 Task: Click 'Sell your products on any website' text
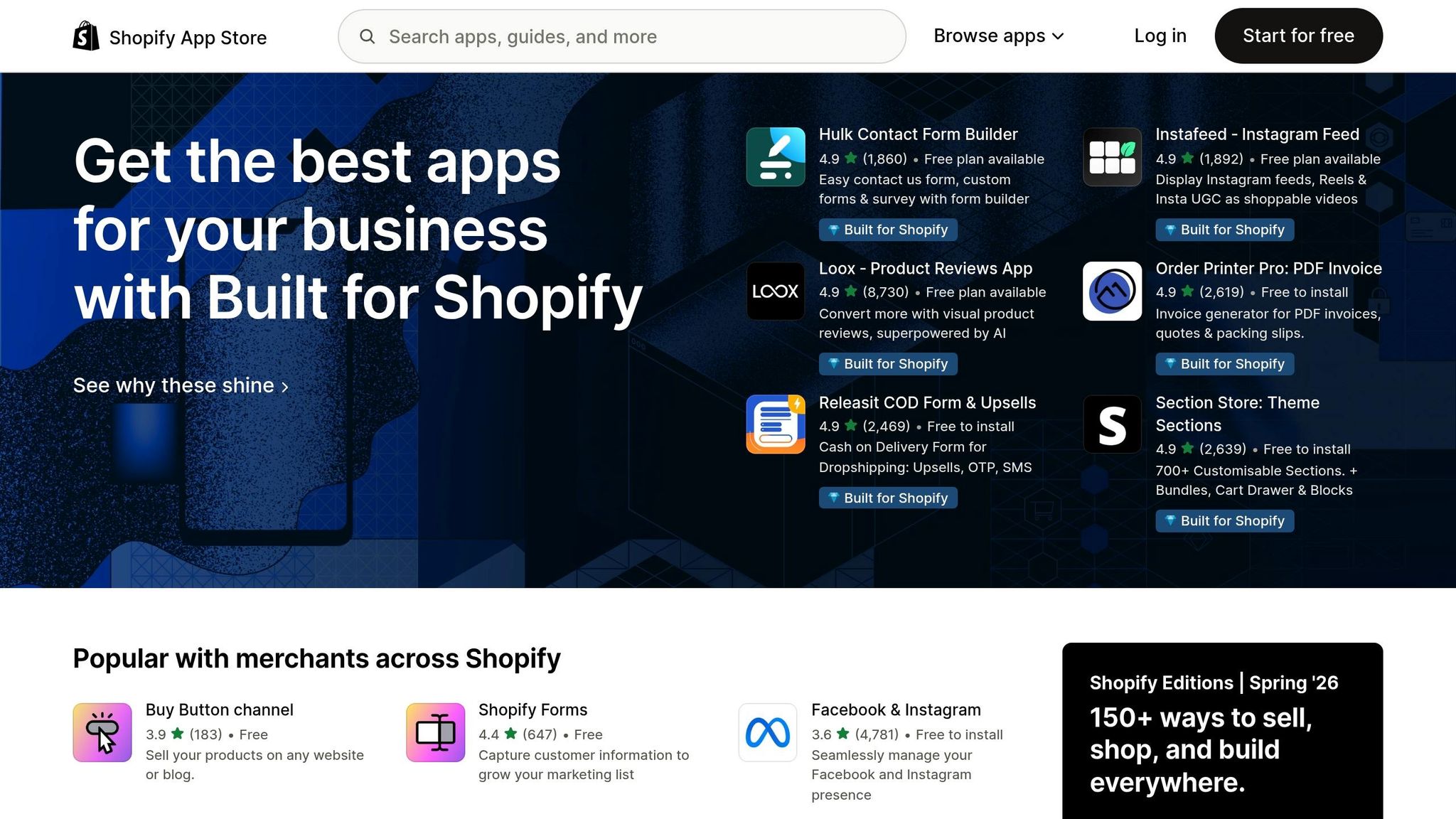tap(255, 765)
